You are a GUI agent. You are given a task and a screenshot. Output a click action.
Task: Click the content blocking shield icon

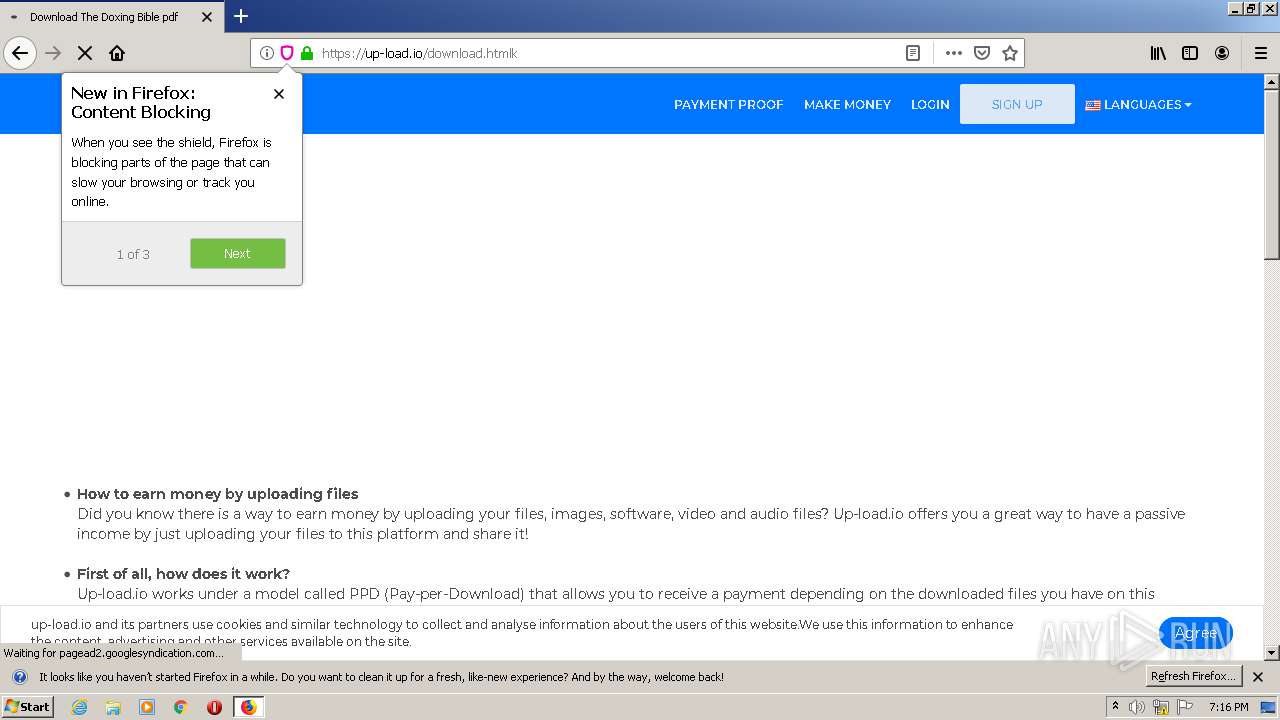pos(287,53)
